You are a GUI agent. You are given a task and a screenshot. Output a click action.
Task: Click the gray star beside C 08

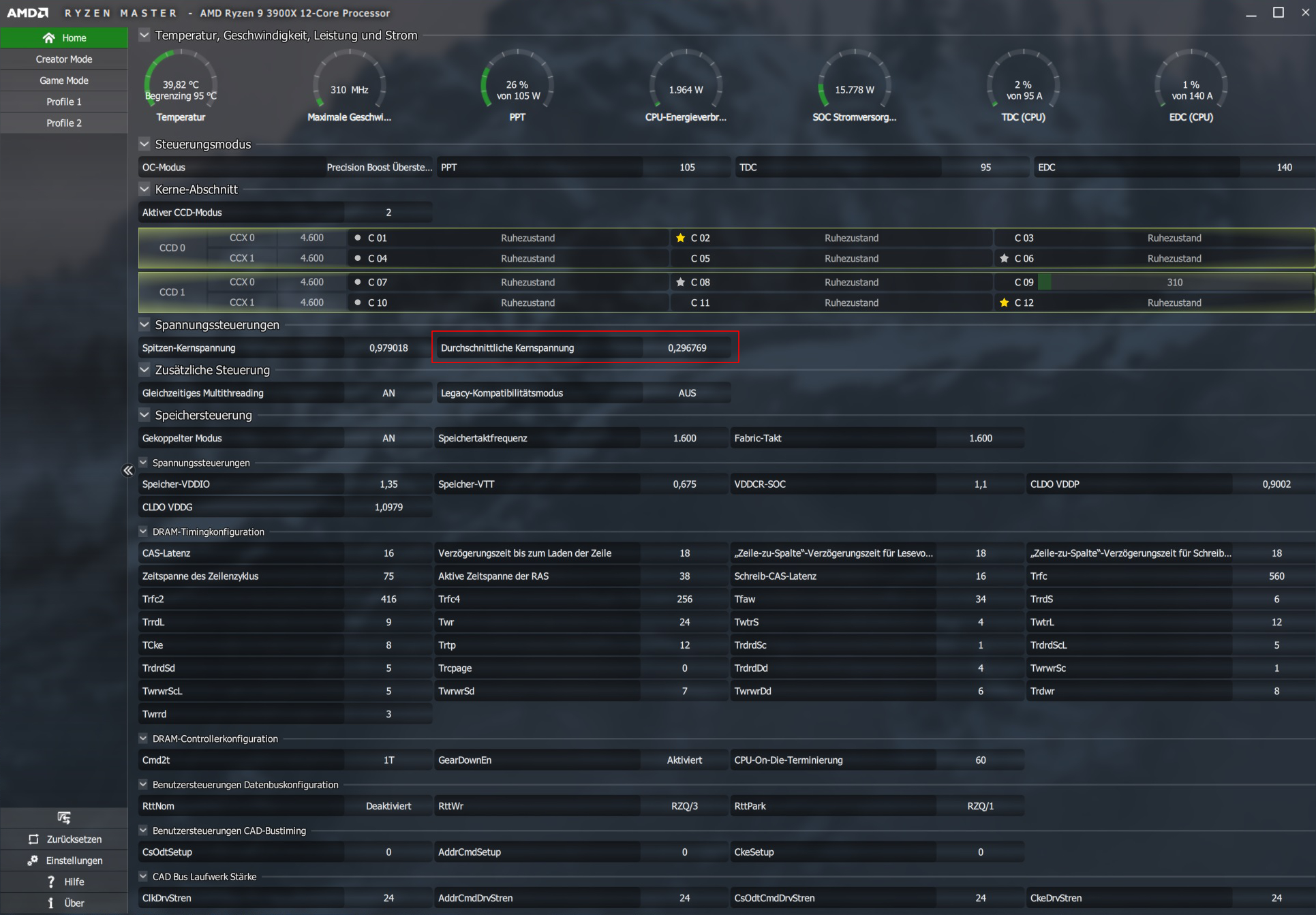680,282
